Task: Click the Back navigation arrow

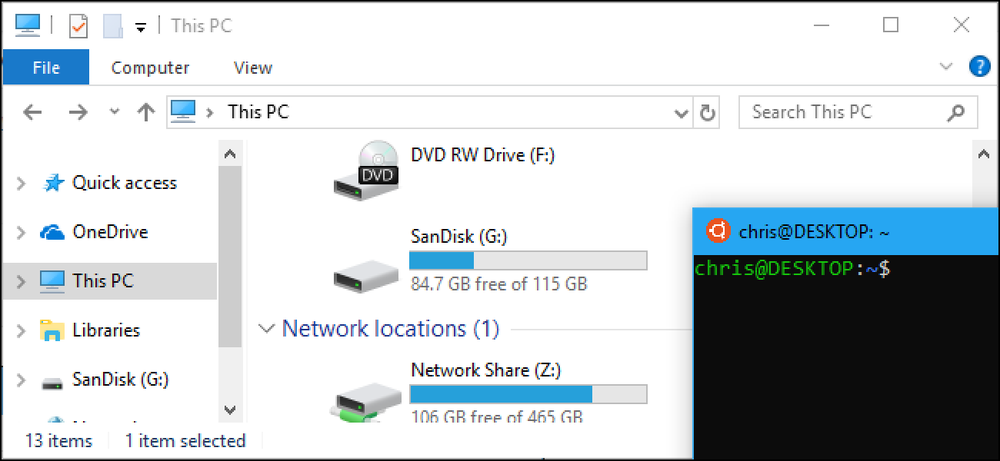Action: point(32,113)
